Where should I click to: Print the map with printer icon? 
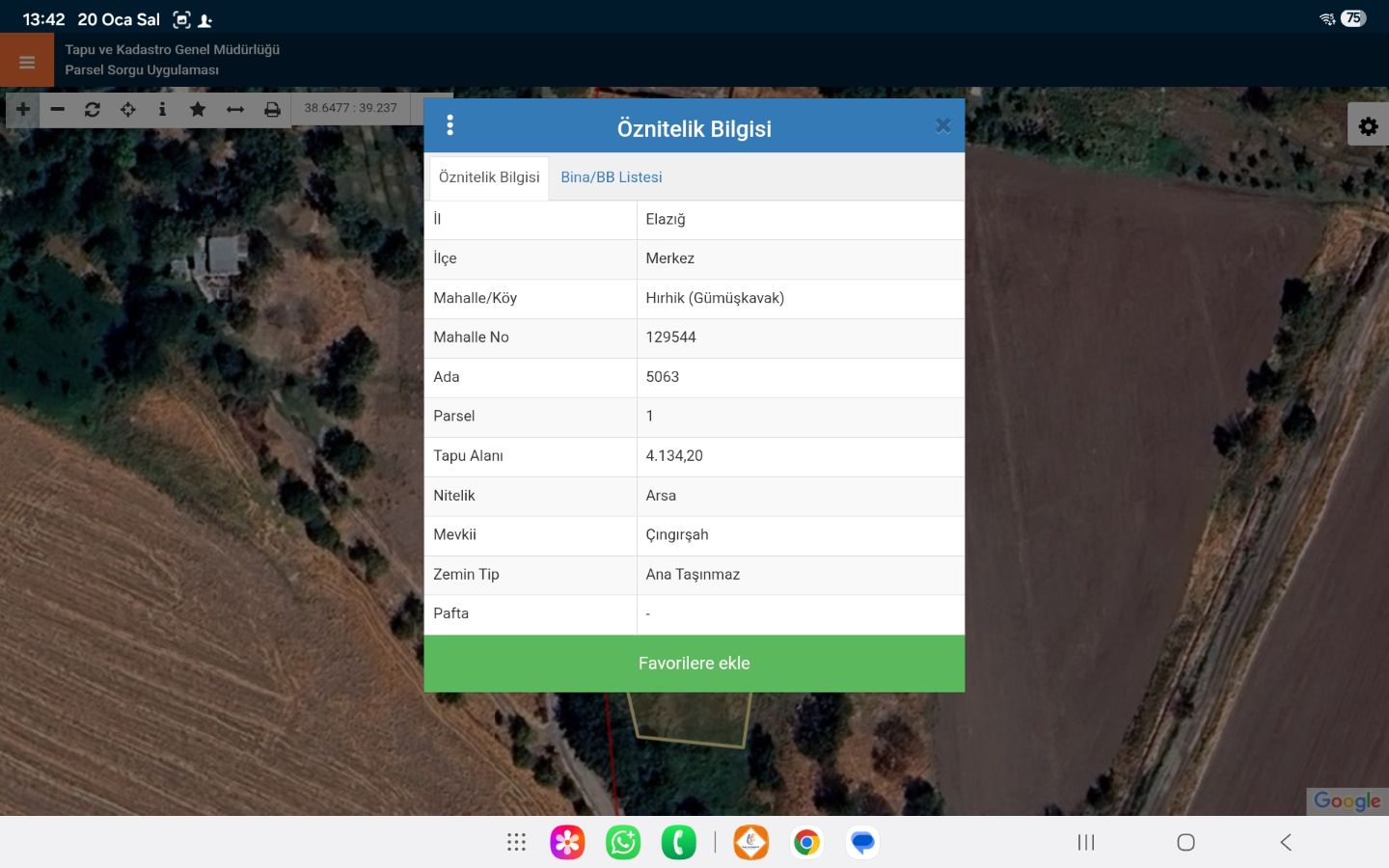point(272,109)
